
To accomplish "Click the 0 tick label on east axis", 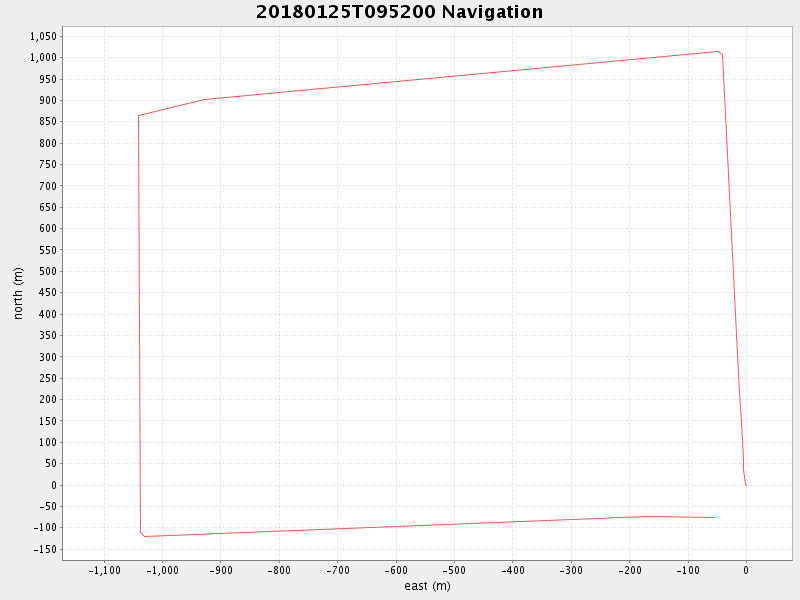I will click(745, 570).
